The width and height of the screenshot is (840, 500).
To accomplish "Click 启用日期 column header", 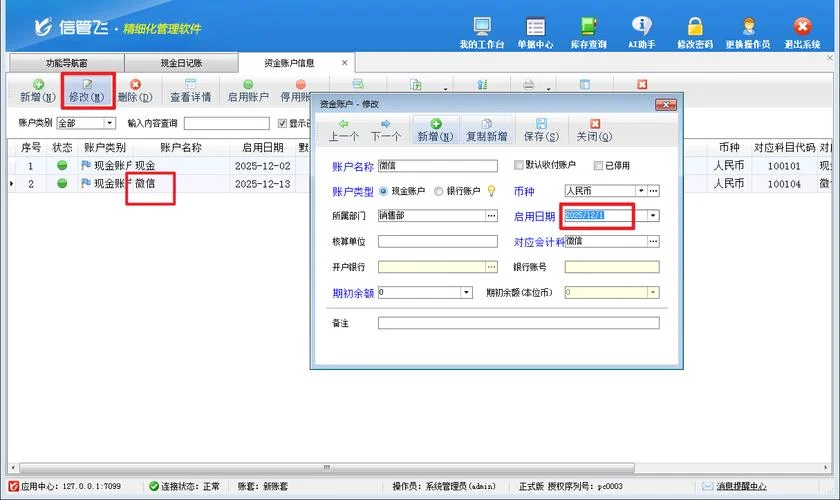I will coord(262,147).
